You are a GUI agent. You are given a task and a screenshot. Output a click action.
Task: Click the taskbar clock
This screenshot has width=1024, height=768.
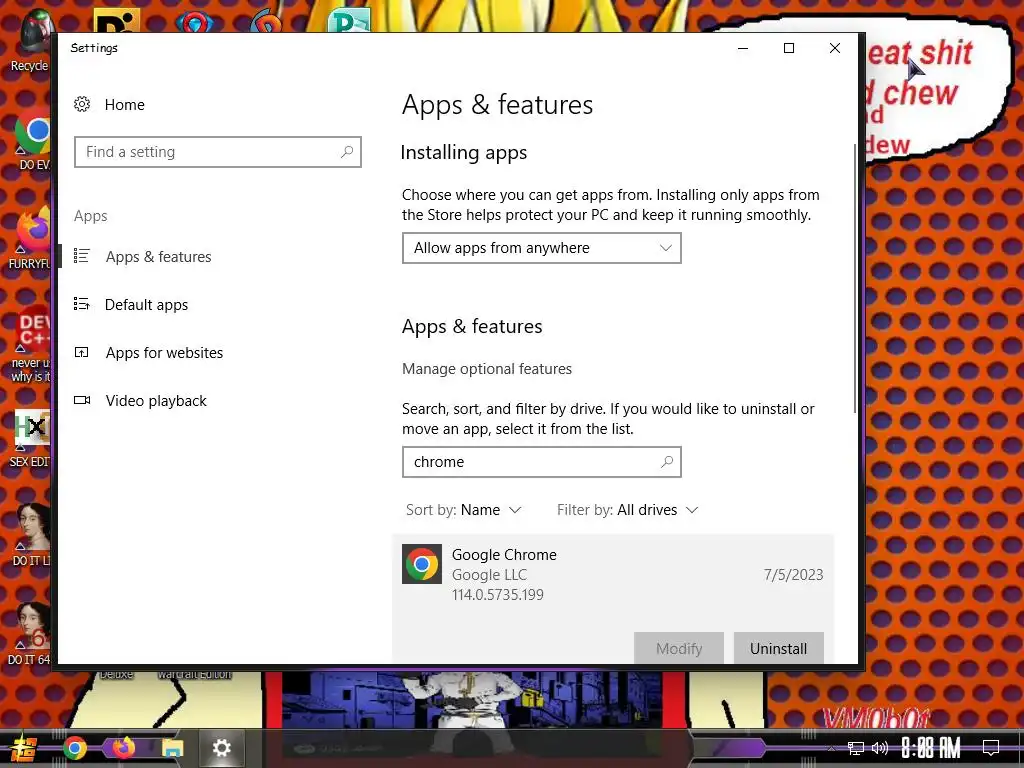[x=931, y=748]
